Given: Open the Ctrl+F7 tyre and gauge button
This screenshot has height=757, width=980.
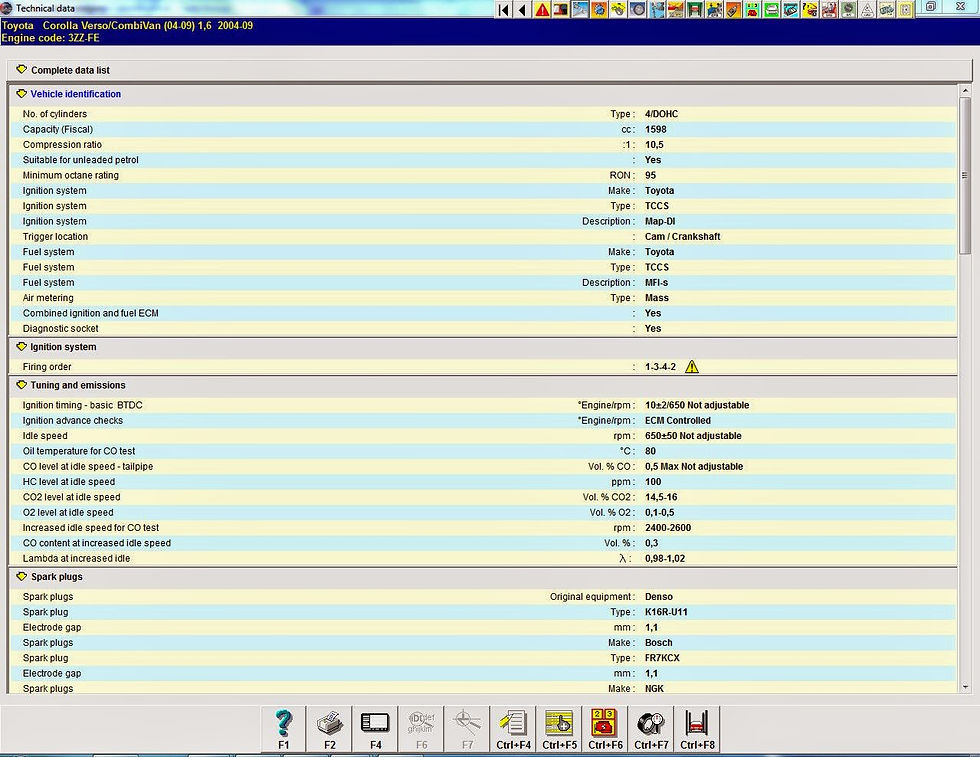Looking at the screenshot, I should tap(651, 729).
